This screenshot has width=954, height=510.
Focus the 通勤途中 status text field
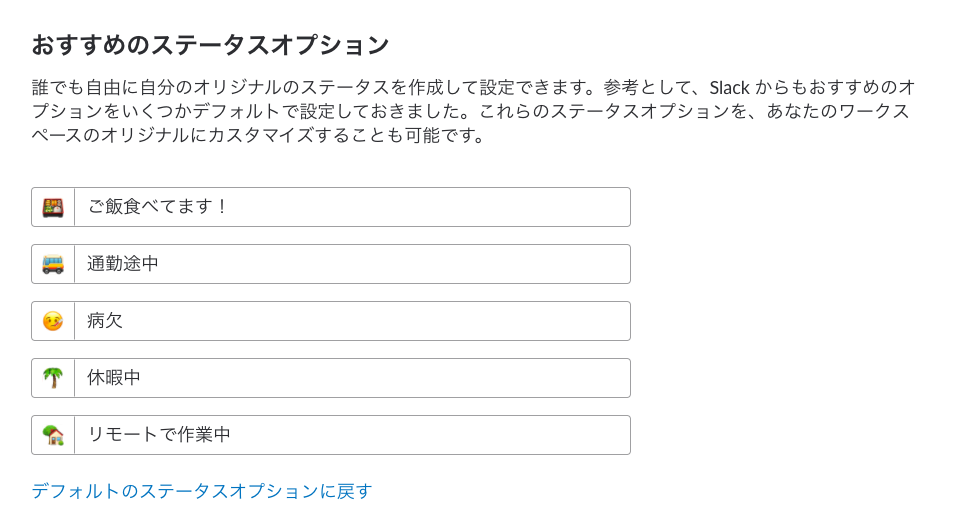tap(352, 264)
